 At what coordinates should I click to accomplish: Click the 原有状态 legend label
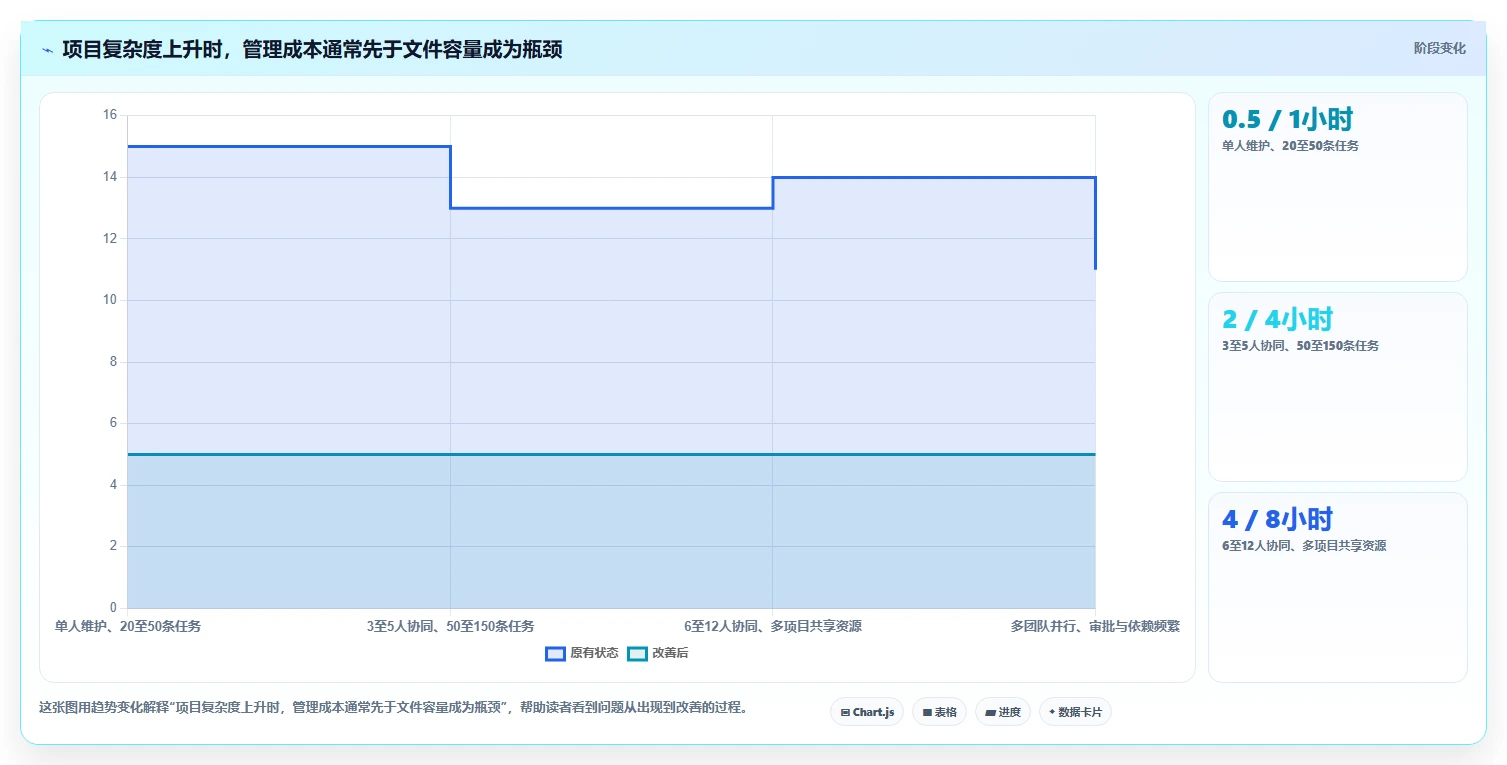[x=594, y=653]
